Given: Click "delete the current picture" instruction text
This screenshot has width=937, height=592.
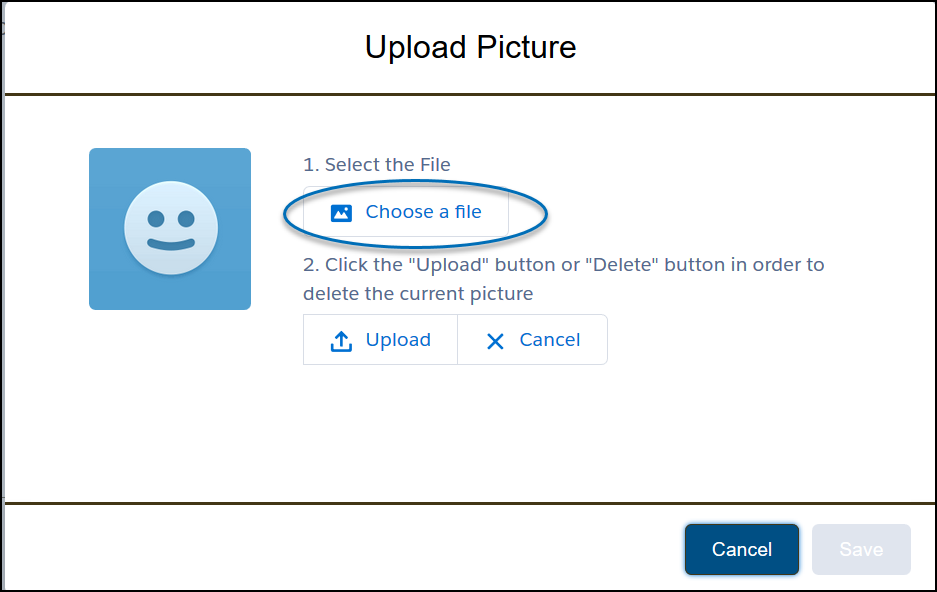Looking at the screenshot, I should (x=418, y=294).
